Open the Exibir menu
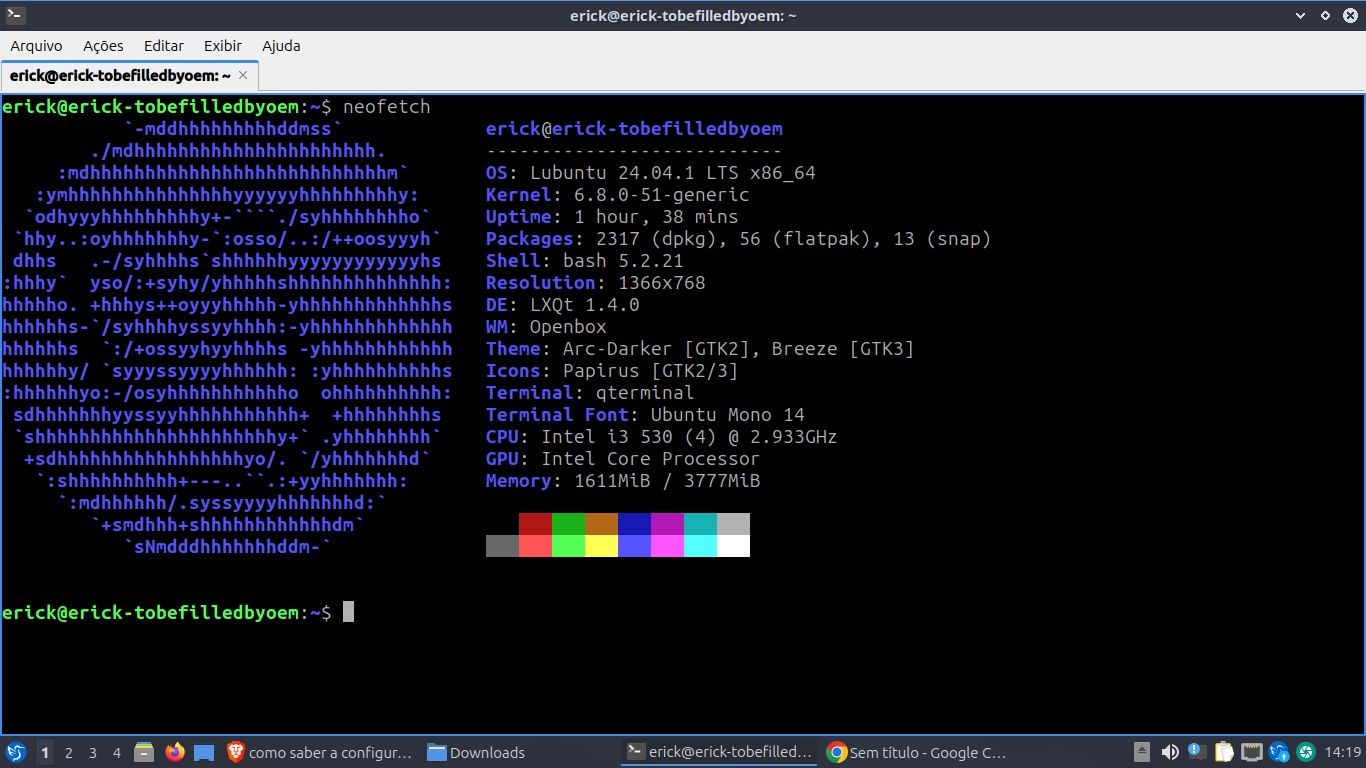Screen dimensions: 1366x768 click(223, 46)
